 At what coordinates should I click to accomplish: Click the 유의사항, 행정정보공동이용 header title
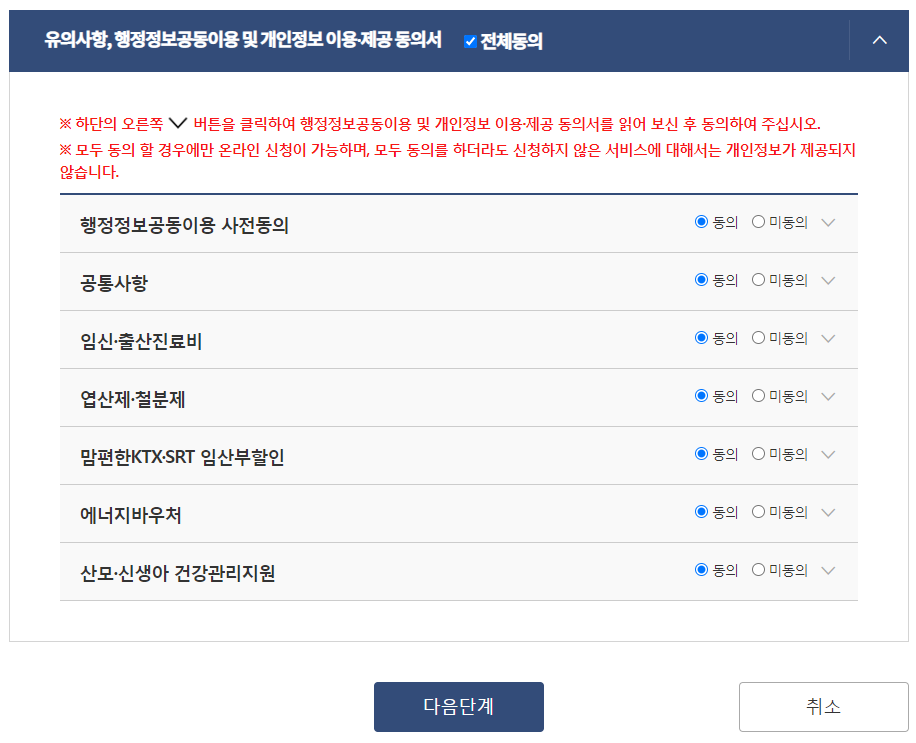[x=243, y=40]
